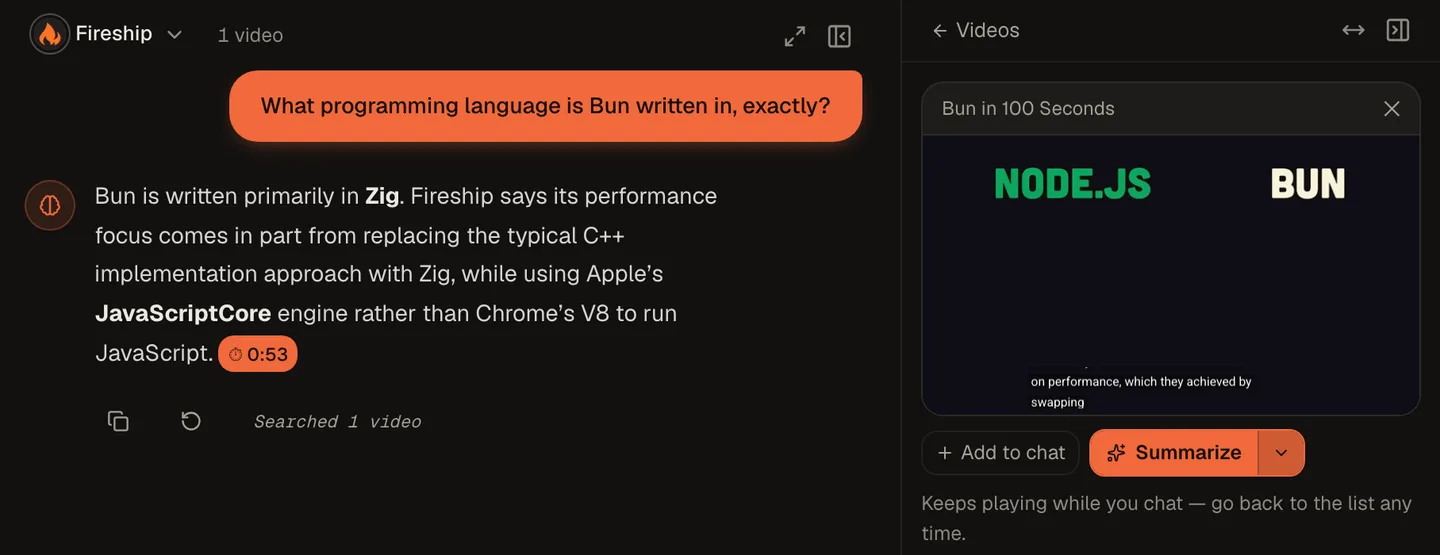Screen dimensions: 1440x555
Task: Regenerate the assistant's response
Action: (191, 421)
